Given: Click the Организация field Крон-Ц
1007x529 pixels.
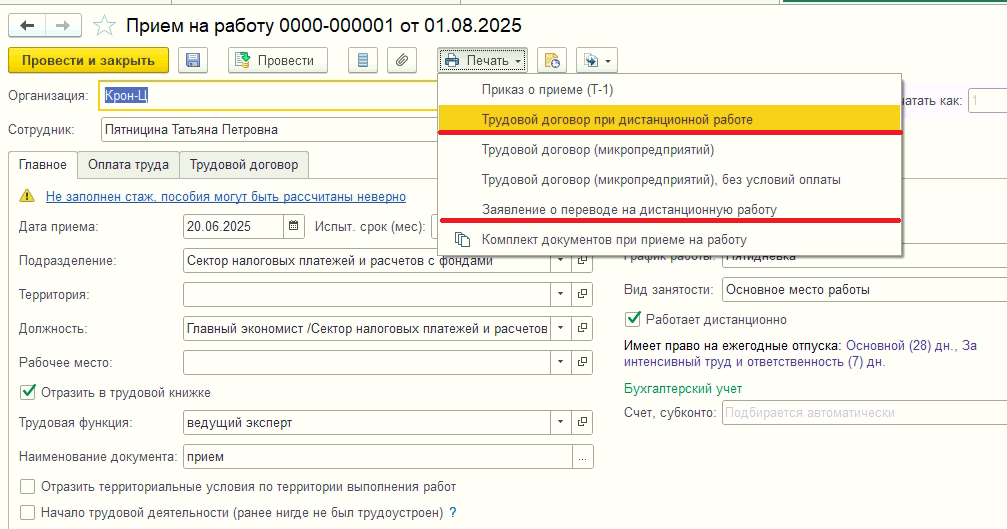Looking at the screenshot, I should [x=268, y=96].
